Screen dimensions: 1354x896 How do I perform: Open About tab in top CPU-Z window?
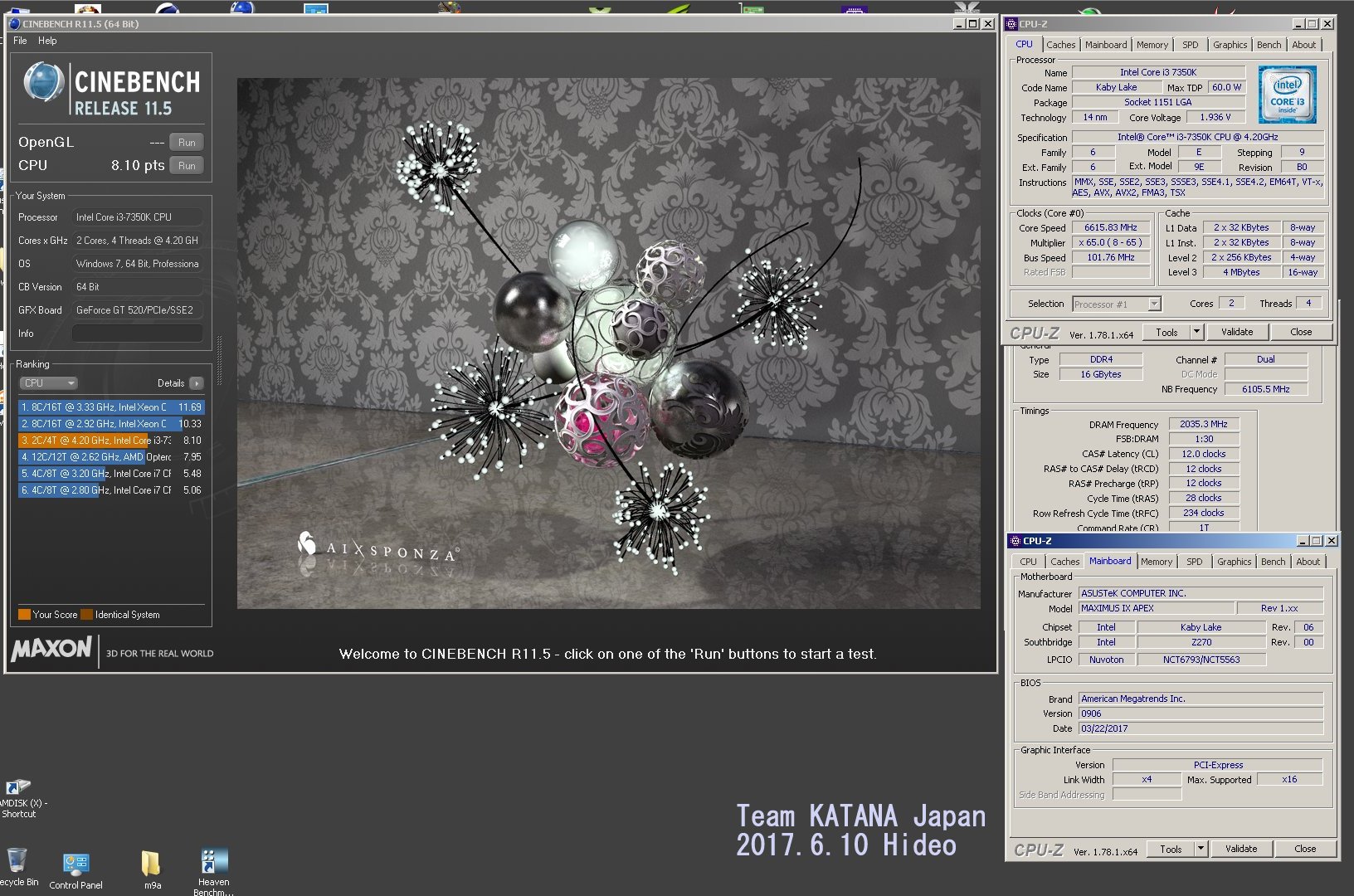point(1303,45)
